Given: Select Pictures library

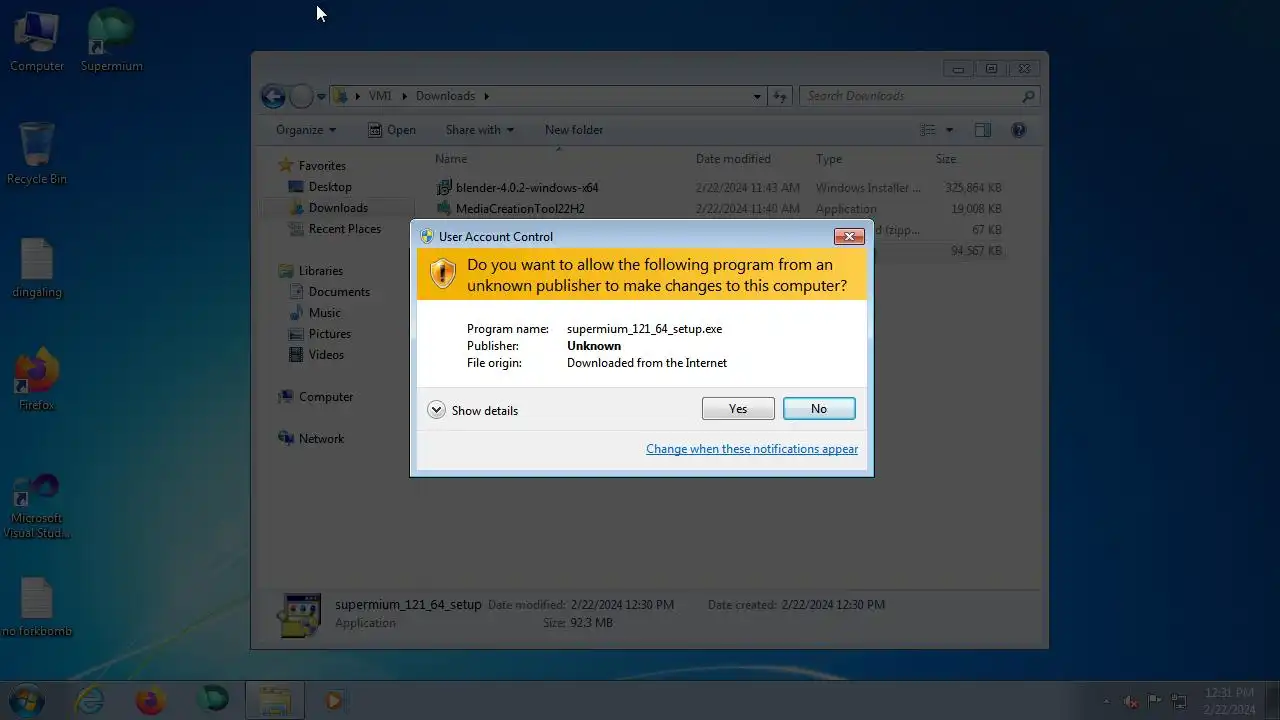Looking at the screenshot, I should pyautogui.click(x=329, y=334).
